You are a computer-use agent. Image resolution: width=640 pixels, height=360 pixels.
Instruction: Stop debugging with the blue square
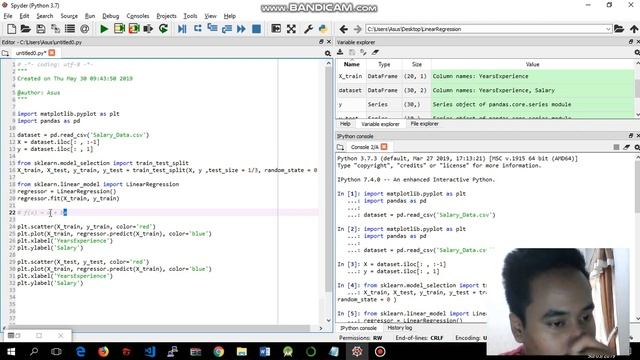256,29
